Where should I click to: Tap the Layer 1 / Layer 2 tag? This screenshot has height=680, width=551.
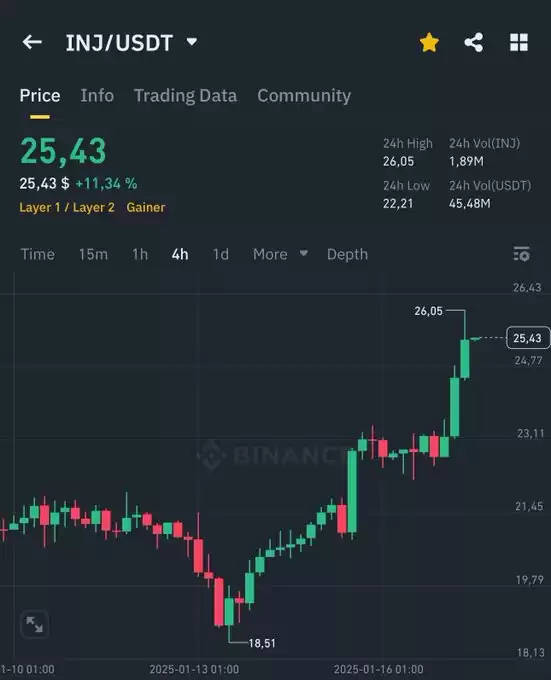coord(67,207)
